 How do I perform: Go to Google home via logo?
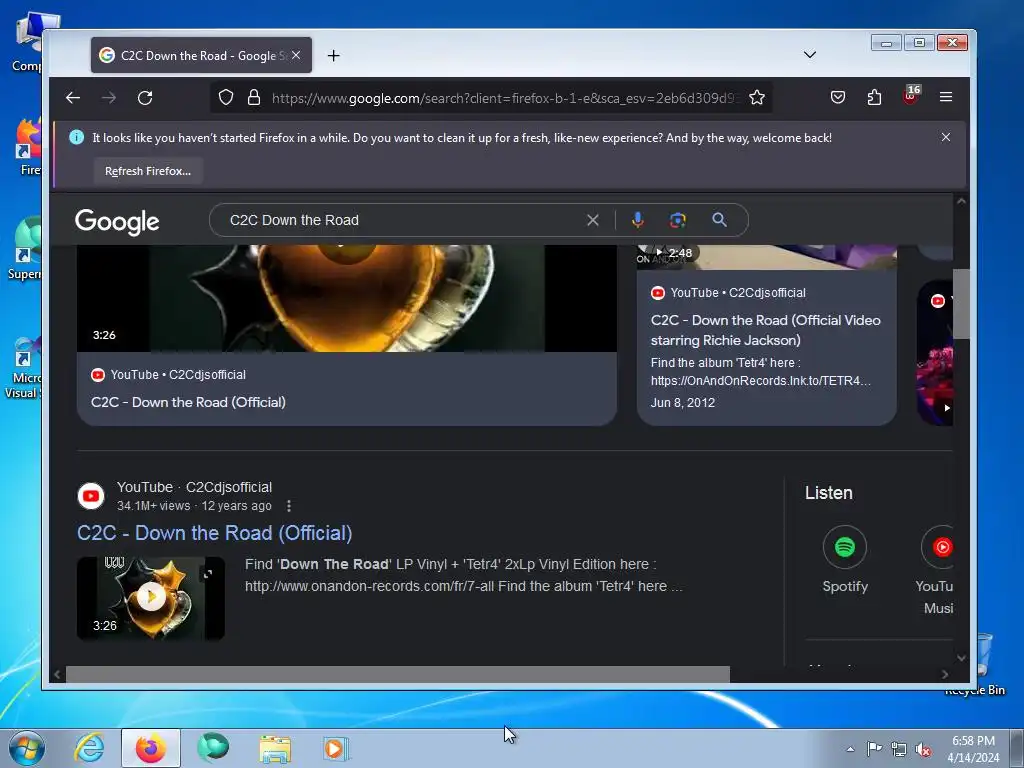(117, 222)
